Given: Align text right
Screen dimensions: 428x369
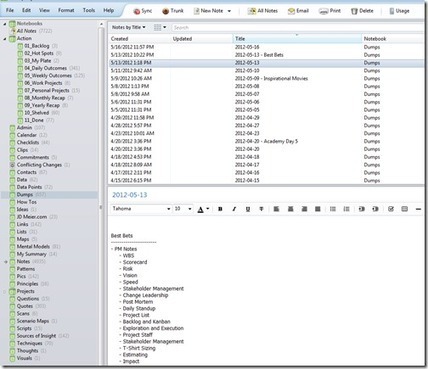Looking at the screenshot, I should click(x=304, y=209).
